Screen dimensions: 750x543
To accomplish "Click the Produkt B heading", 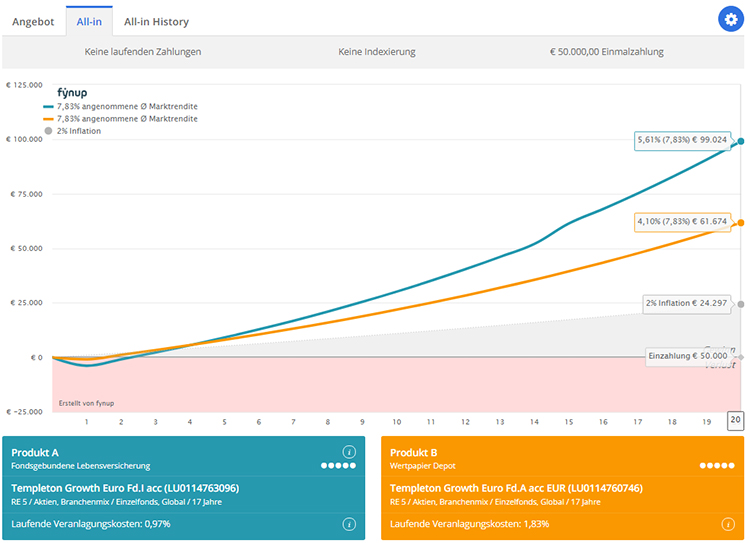I will click(x=413, y=453).
